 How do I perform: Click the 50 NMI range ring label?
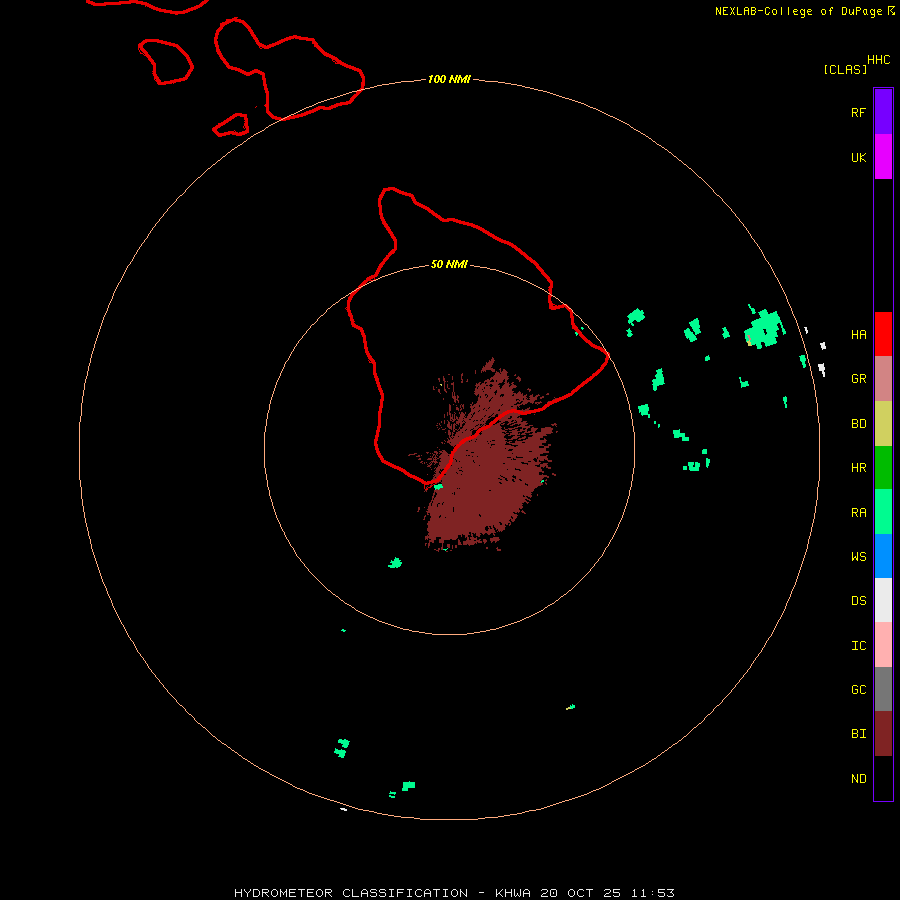[449, 264]
